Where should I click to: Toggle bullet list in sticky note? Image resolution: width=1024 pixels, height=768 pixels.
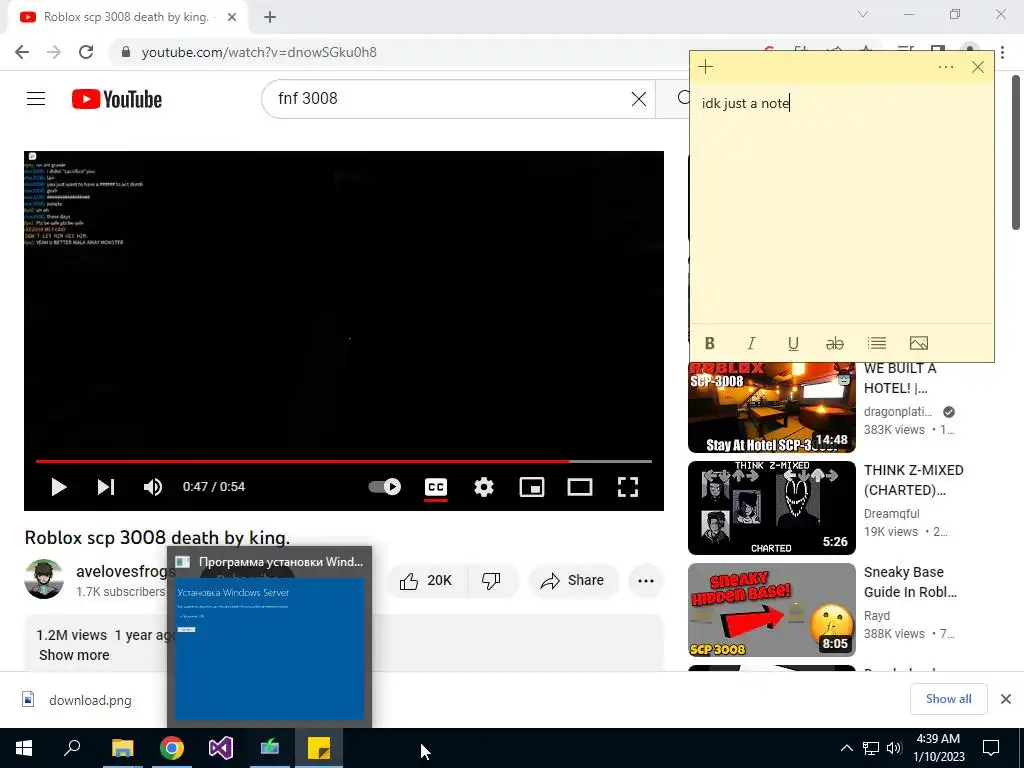[876, 344]
